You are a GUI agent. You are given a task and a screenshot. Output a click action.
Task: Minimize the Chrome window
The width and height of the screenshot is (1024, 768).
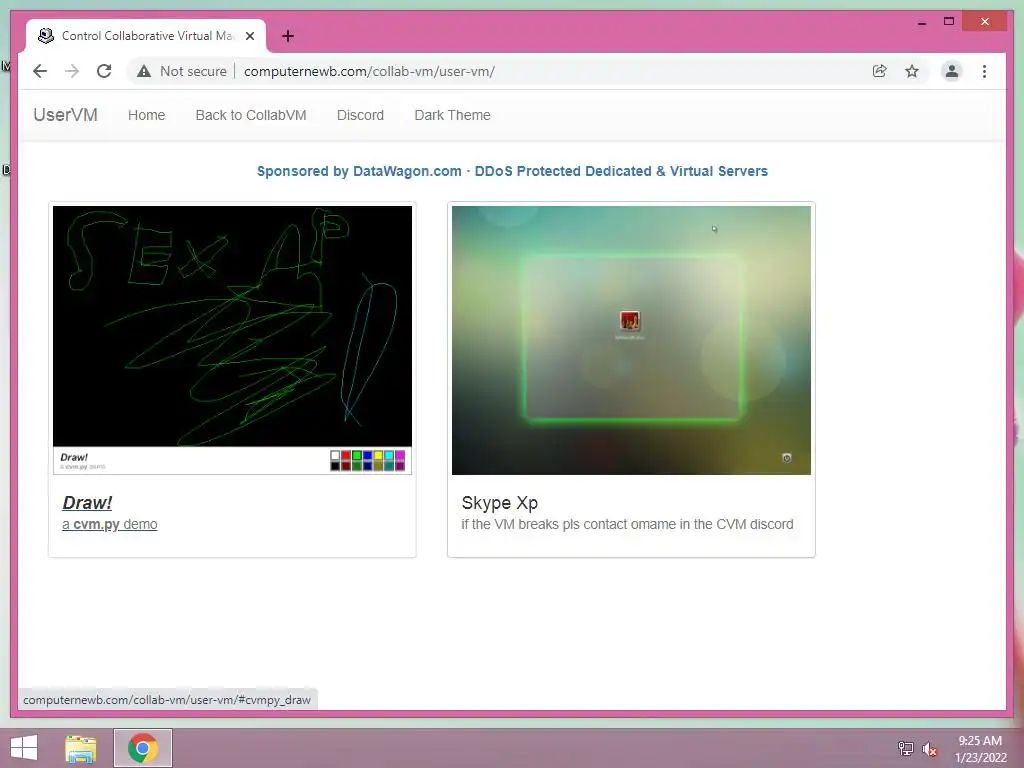[x=921, y=22]
